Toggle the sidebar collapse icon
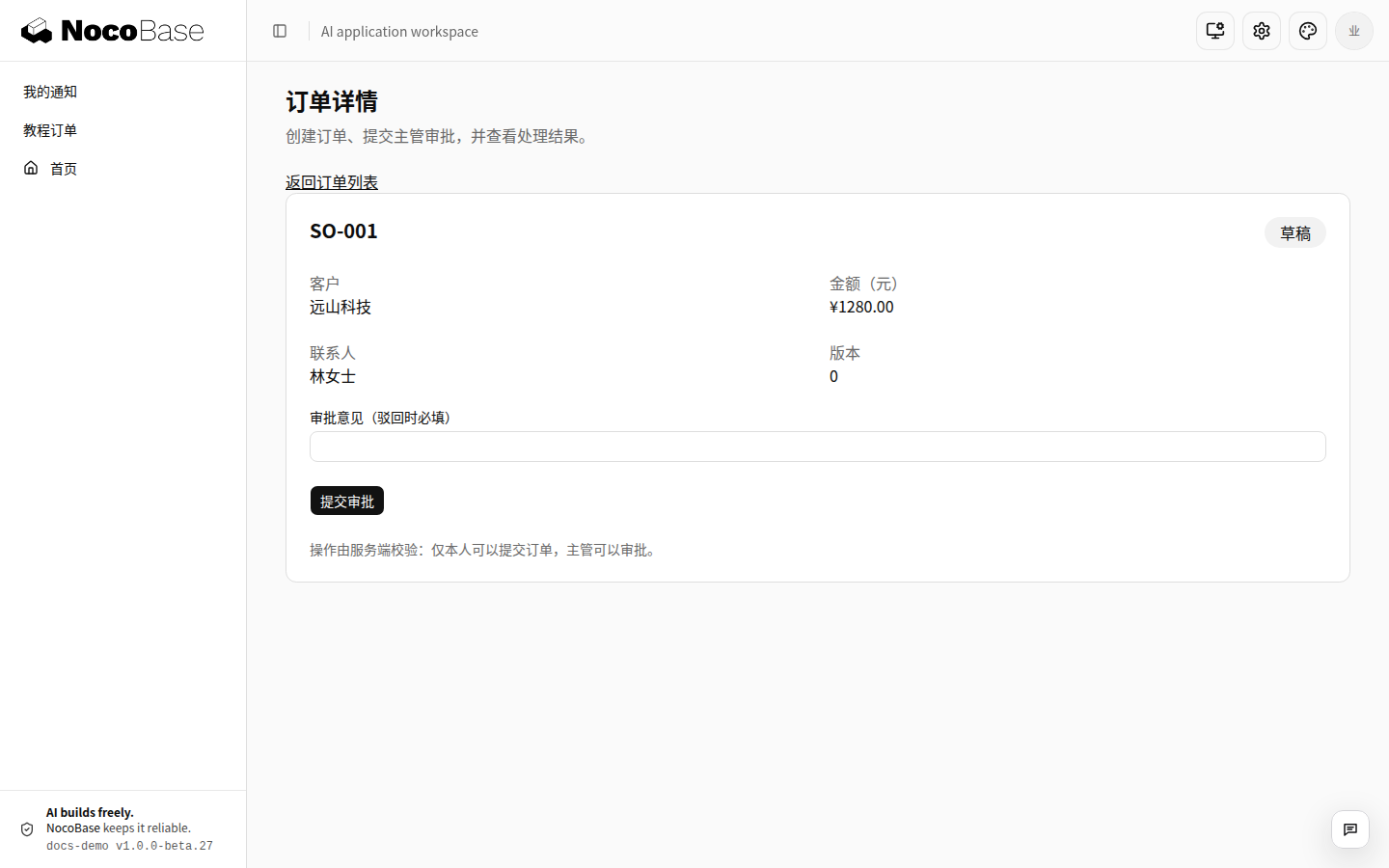The height and width of the screenshot is (868, 1389). 280,31
